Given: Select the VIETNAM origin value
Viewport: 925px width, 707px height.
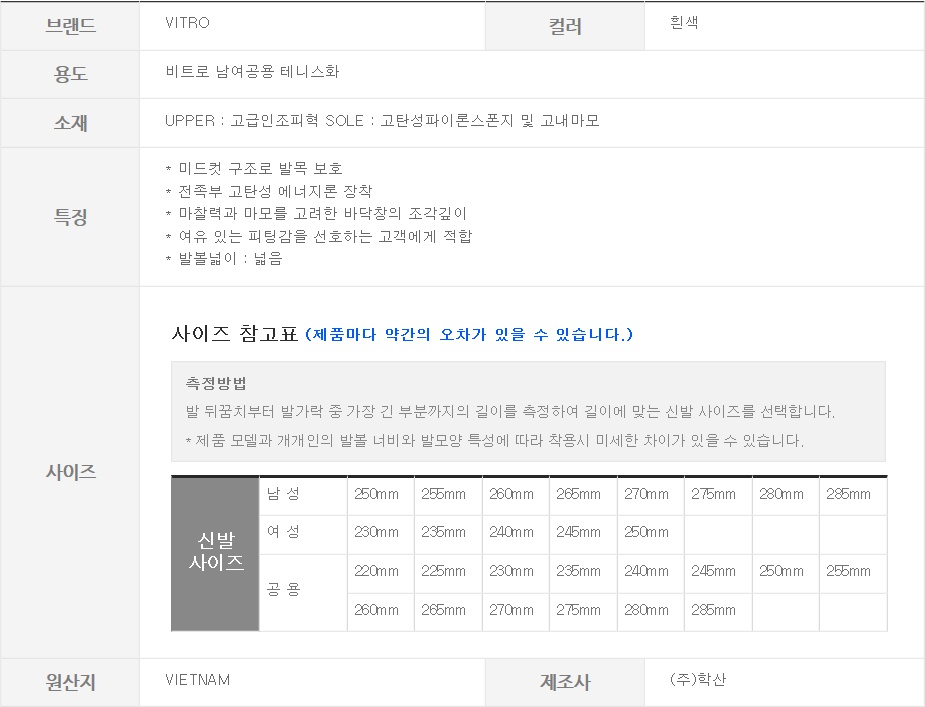Looking at the screenshot, I should tap(197, 680).
